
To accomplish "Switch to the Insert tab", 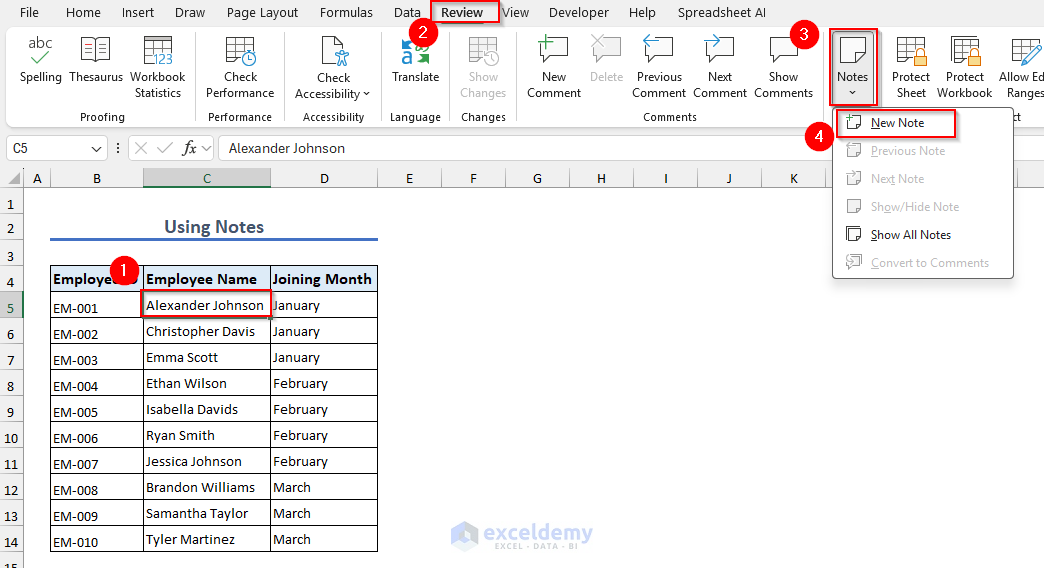I will coord(138,13).
